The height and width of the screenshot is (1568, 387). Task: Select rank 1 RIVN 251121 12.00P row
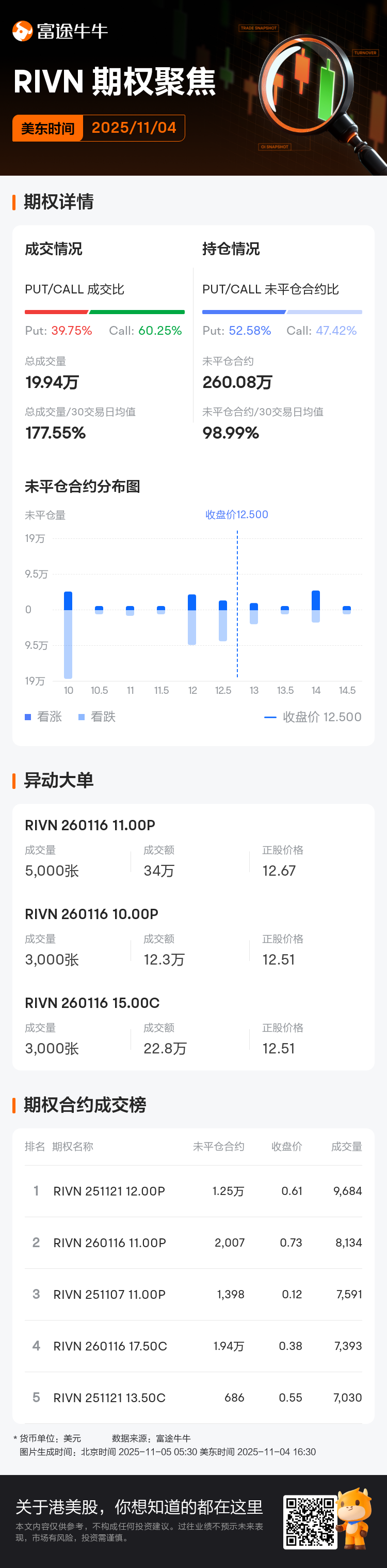pyautogui.click(x=193, y=1191)
